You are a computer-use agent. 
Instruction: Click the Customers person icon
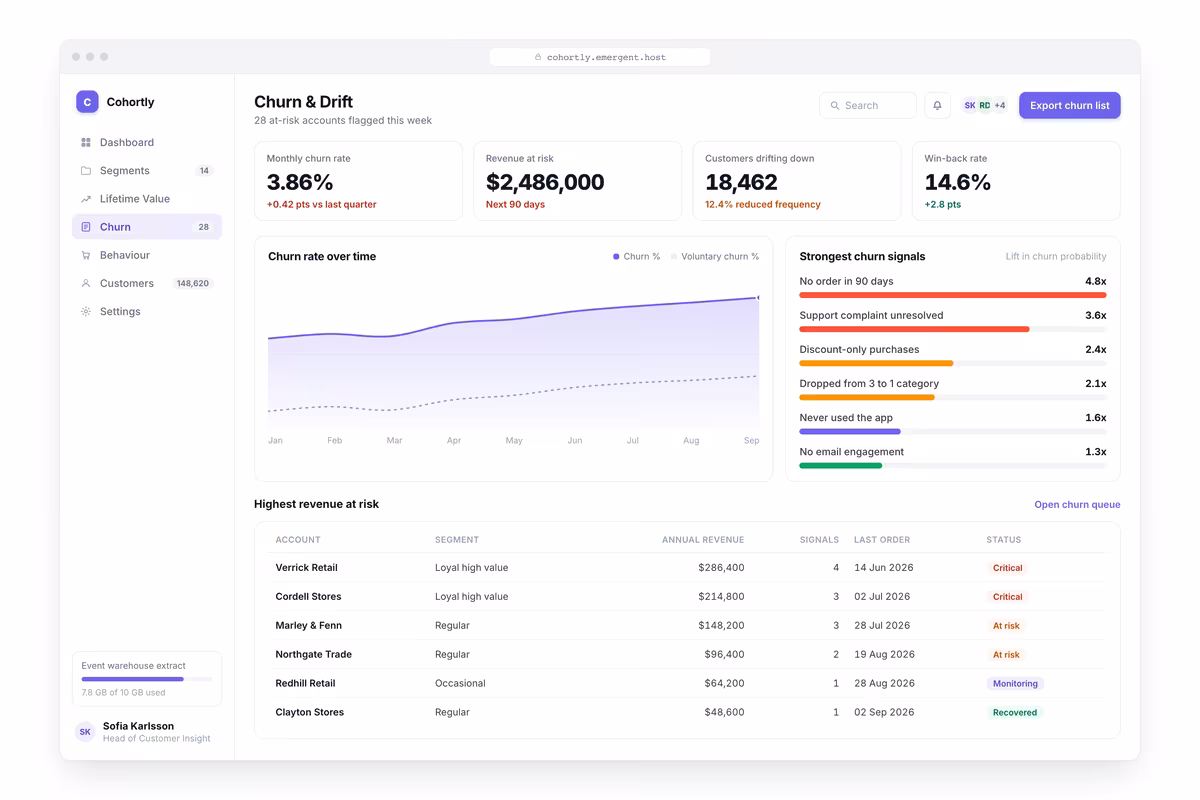coord(86,283)
